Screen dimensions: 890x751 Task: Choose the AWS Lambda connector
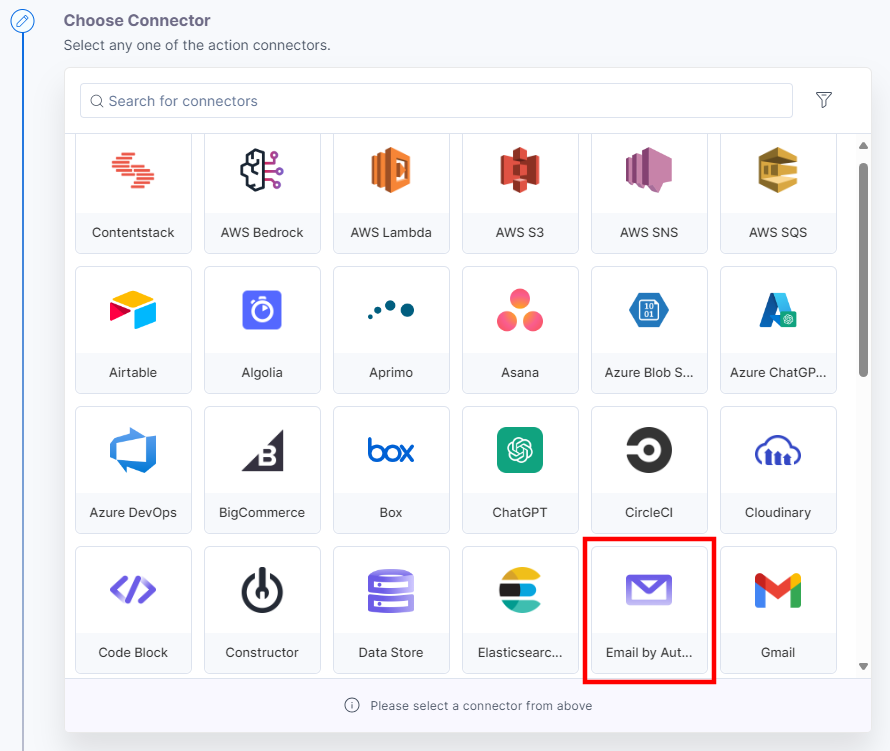(x=391, y=193)
